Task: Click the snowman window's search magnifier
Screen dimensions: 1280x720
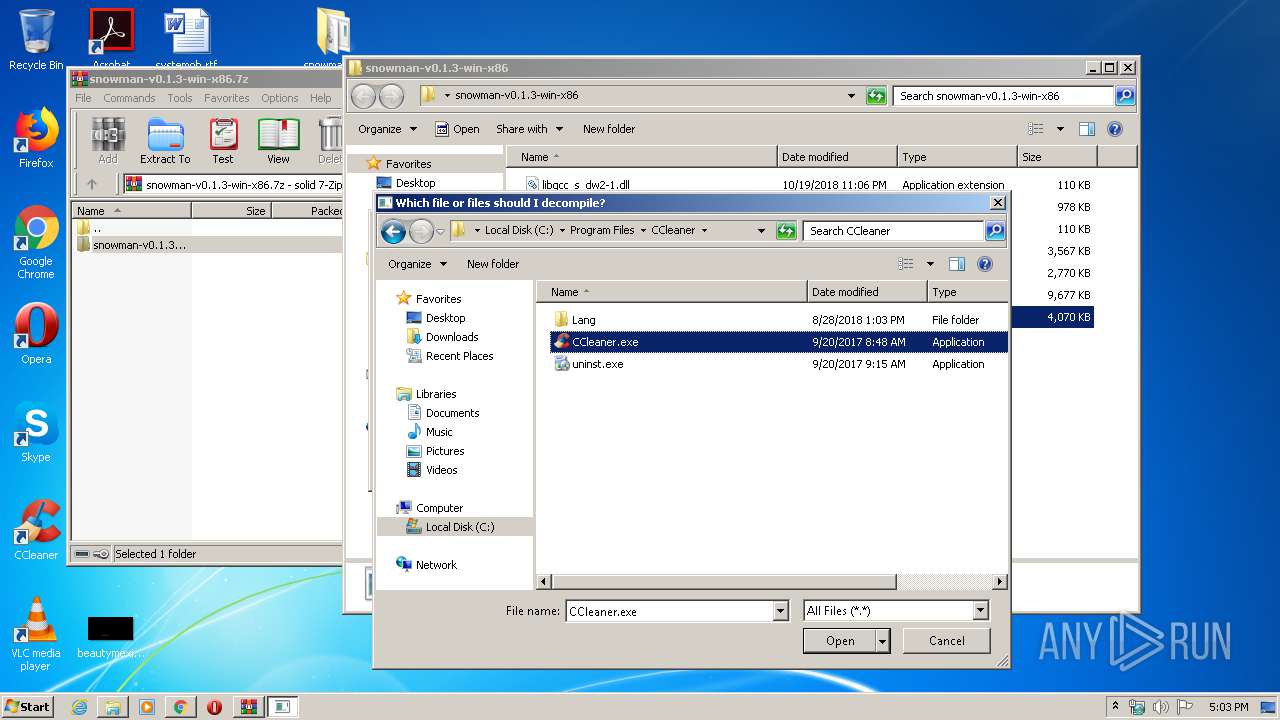Action: point(1125,96)
